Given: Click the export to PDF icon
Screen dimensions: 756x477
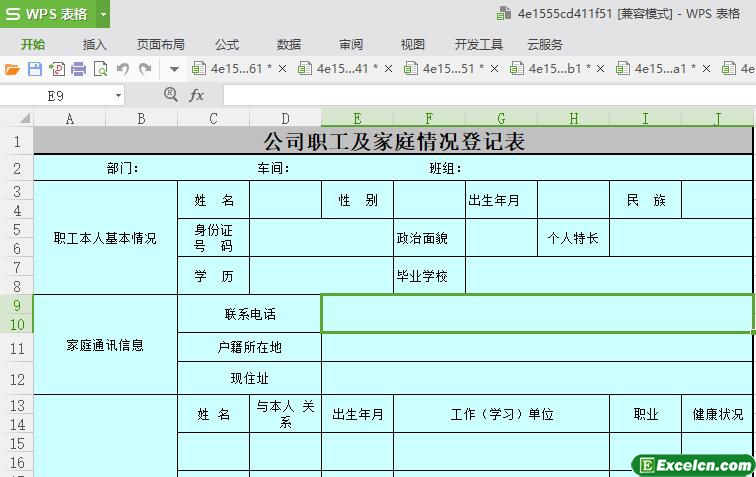Looking at the screenshot, I should tap(57, 69).
